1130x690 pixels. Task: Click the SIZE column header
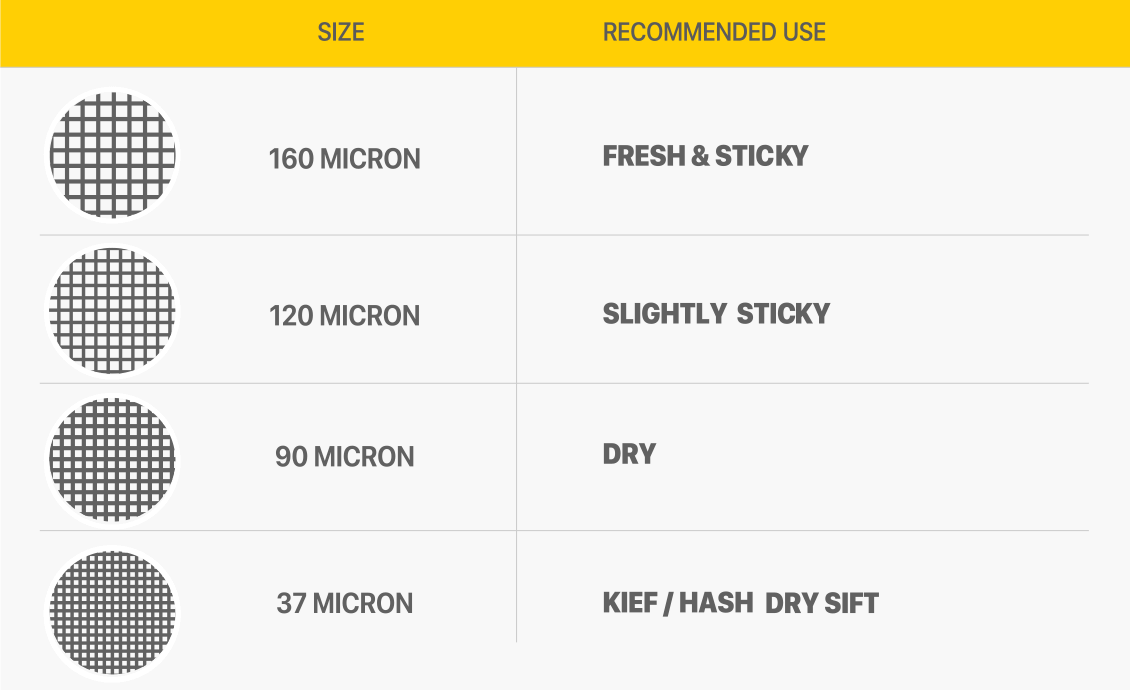(341, 32)
